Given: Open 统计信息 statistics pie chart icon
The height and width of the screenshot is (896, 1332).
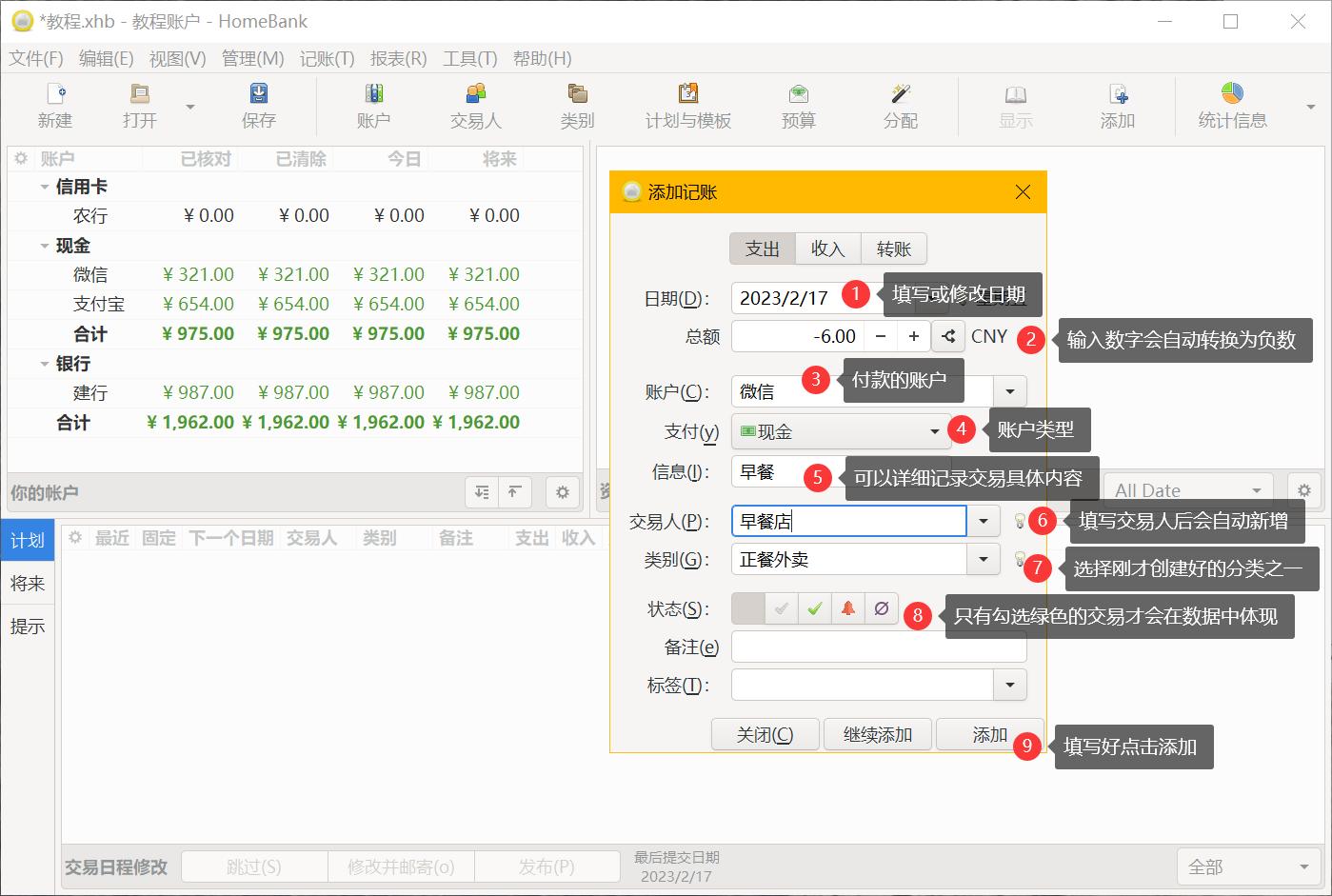Looking at the screenshot, I should pos(1232,105).
